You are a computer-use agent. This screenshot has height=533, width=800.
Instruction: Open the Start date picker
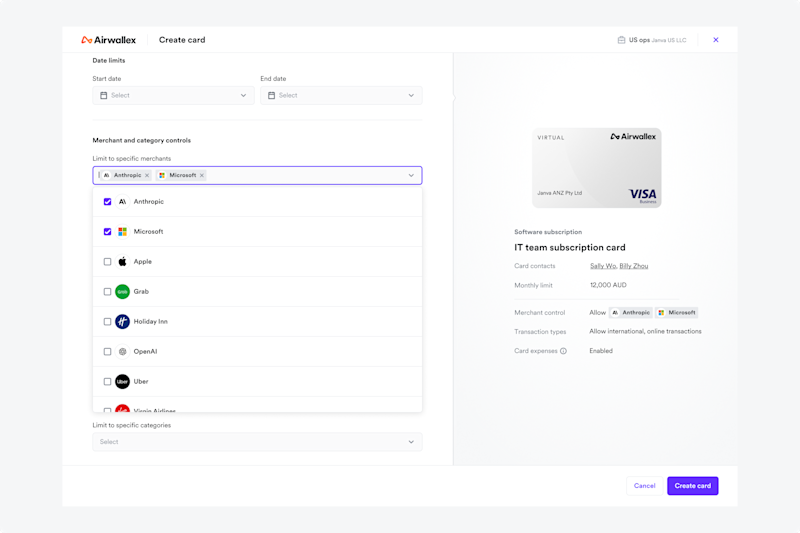(173, 95)
